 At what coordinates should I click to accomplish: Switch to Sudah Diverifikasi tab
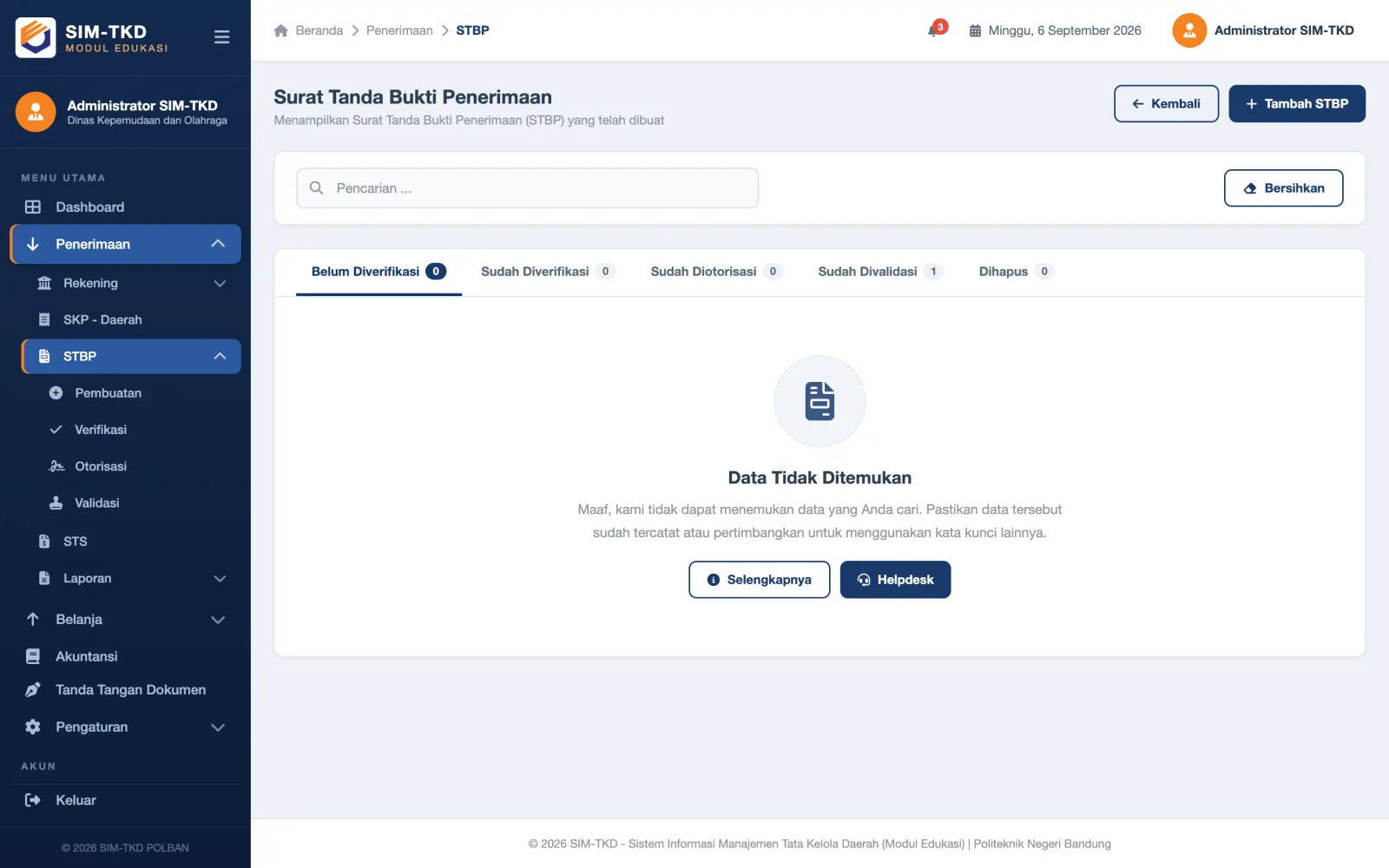click(x=548, y=272)
